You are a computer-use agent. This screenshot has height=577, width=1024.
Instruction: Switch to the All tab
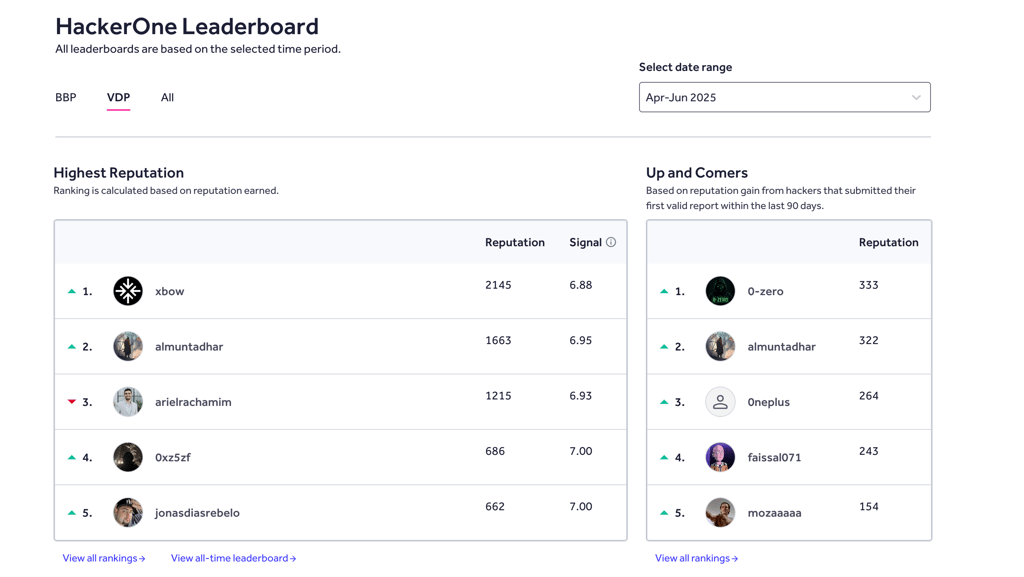[167, 97]
